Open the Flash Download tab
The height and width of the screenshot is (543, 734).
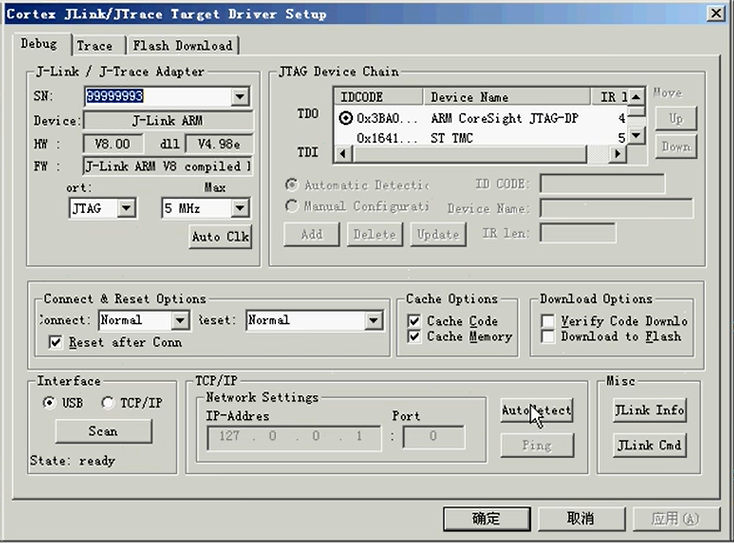[183, 45]
